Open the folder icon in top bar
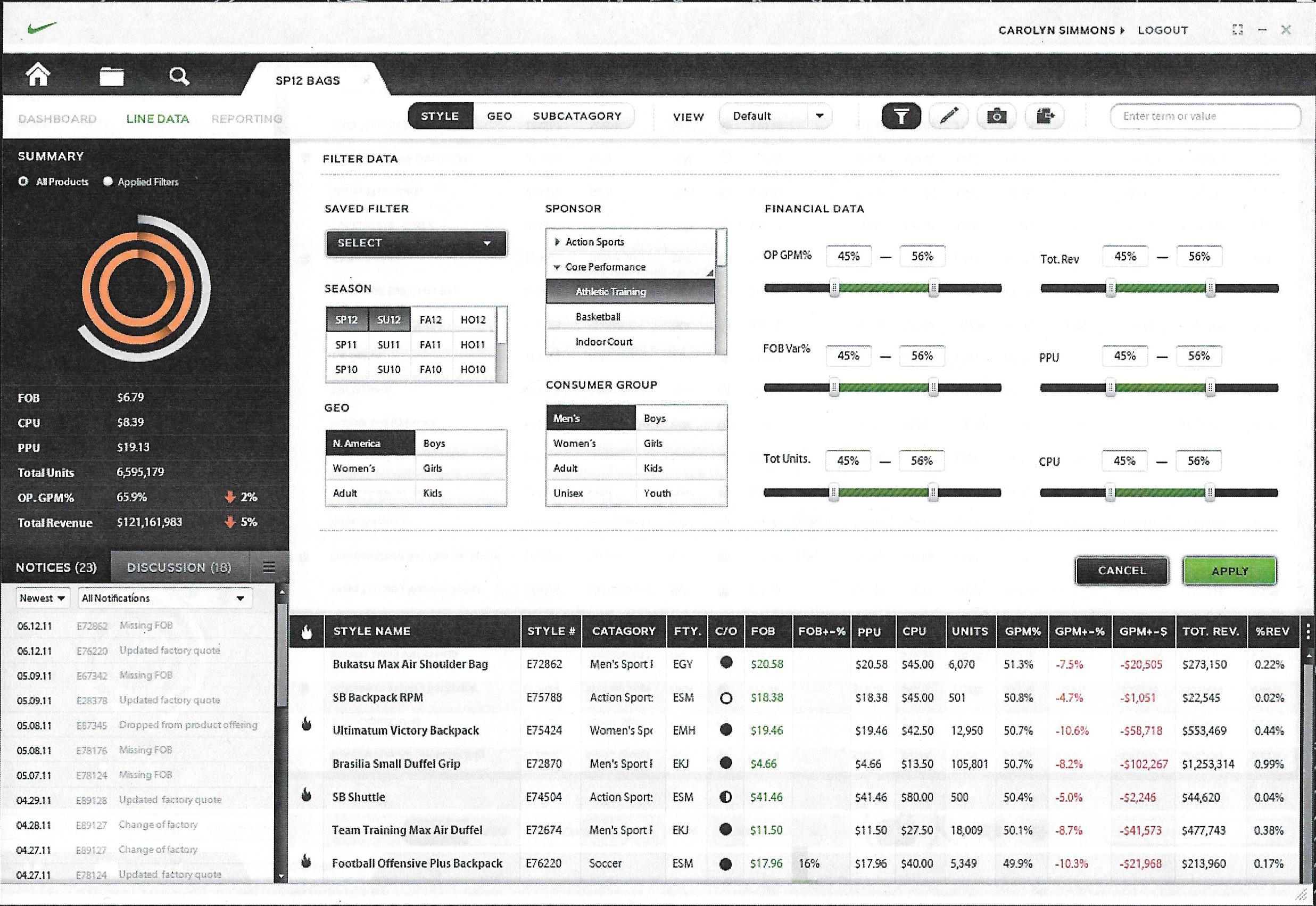Screen dimensions: 1316x906 111,76
